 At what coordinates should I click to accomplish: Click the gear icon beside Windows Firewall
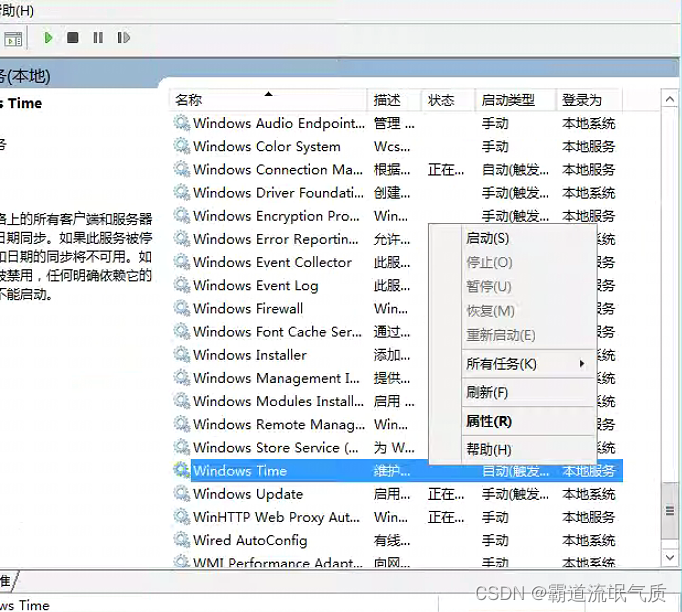point(181,308)
